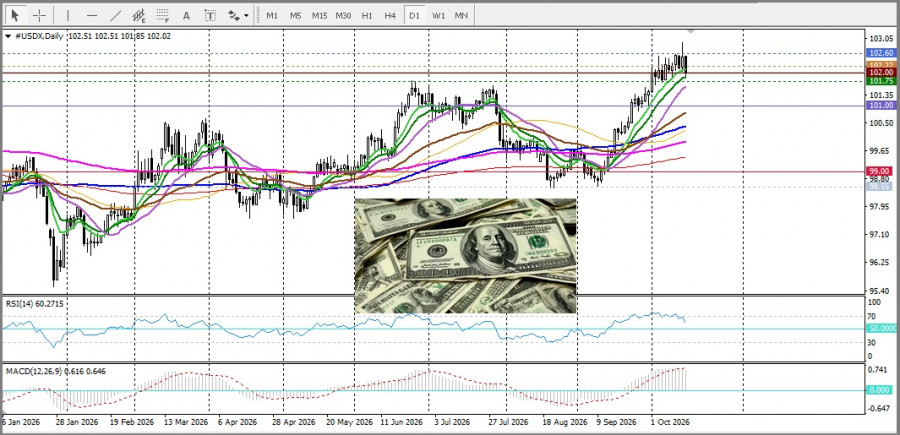Switch to H4 timeframe
This screenshot has height=435, width=900.
390,15
